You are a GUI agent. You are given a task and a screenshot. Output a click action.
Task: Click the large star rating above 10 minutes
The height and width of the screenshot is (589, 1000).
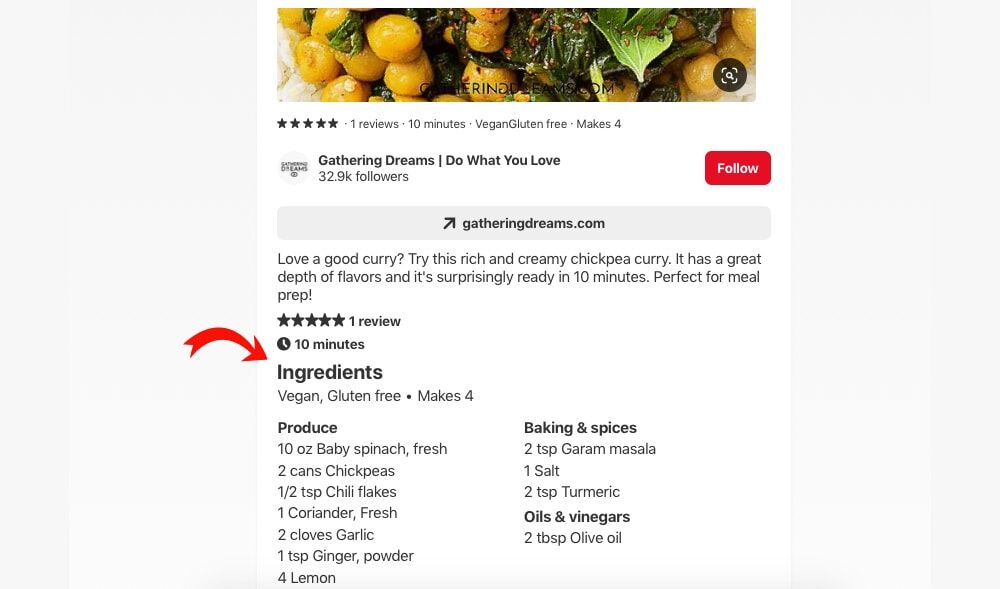click(x=311, y=321)
